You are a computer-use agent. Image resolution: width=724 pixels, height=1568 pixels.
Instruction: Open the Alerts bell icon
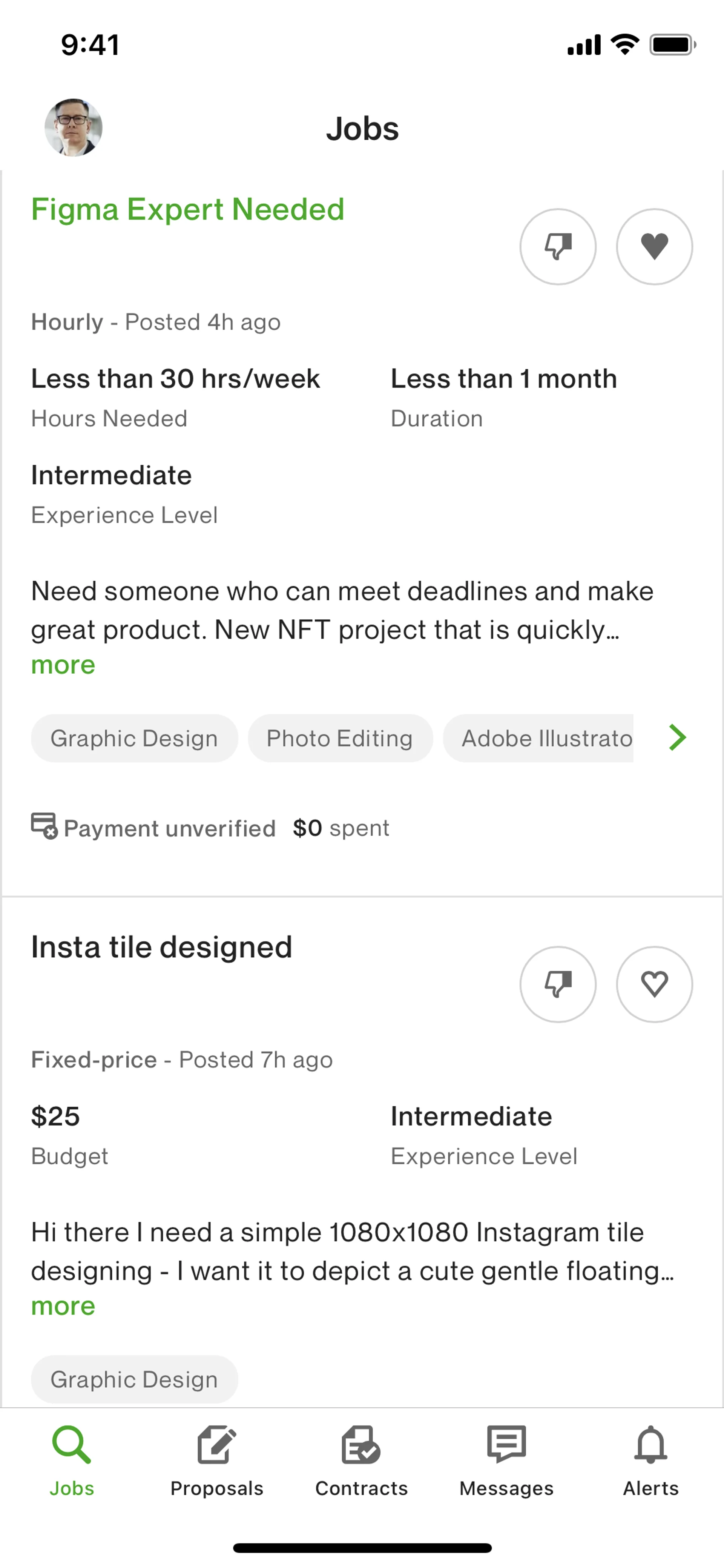pyautogui.click(x=650, y=1445)
